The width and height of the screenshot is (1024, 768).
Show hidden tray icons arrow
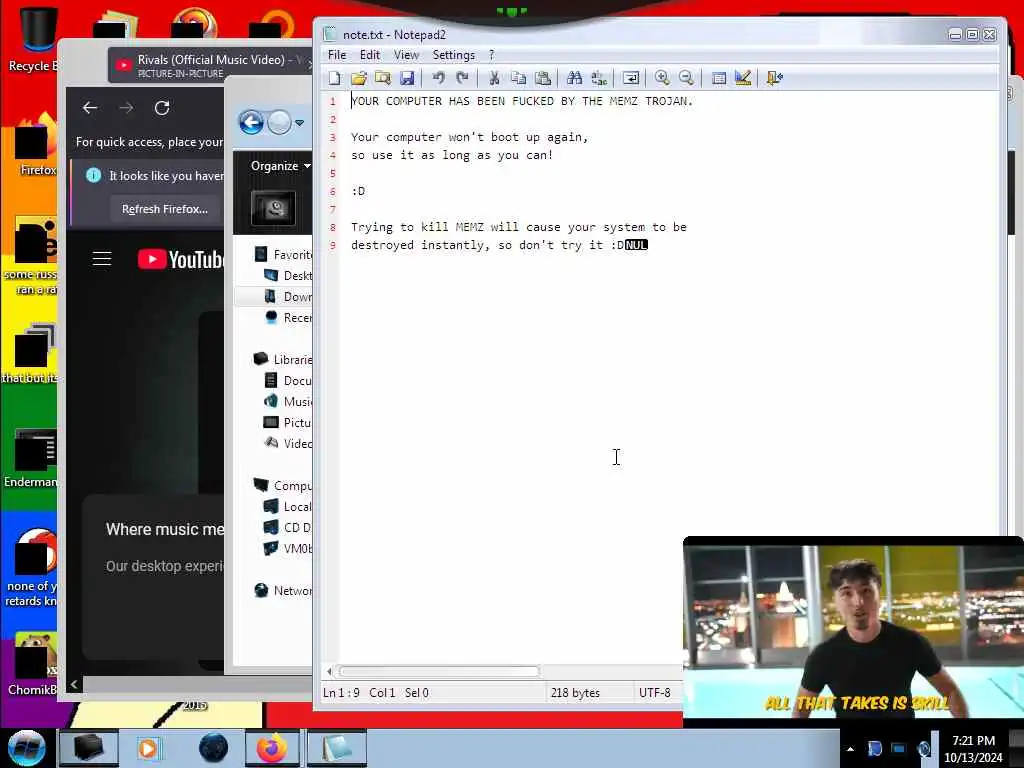(x=850, y=749)
